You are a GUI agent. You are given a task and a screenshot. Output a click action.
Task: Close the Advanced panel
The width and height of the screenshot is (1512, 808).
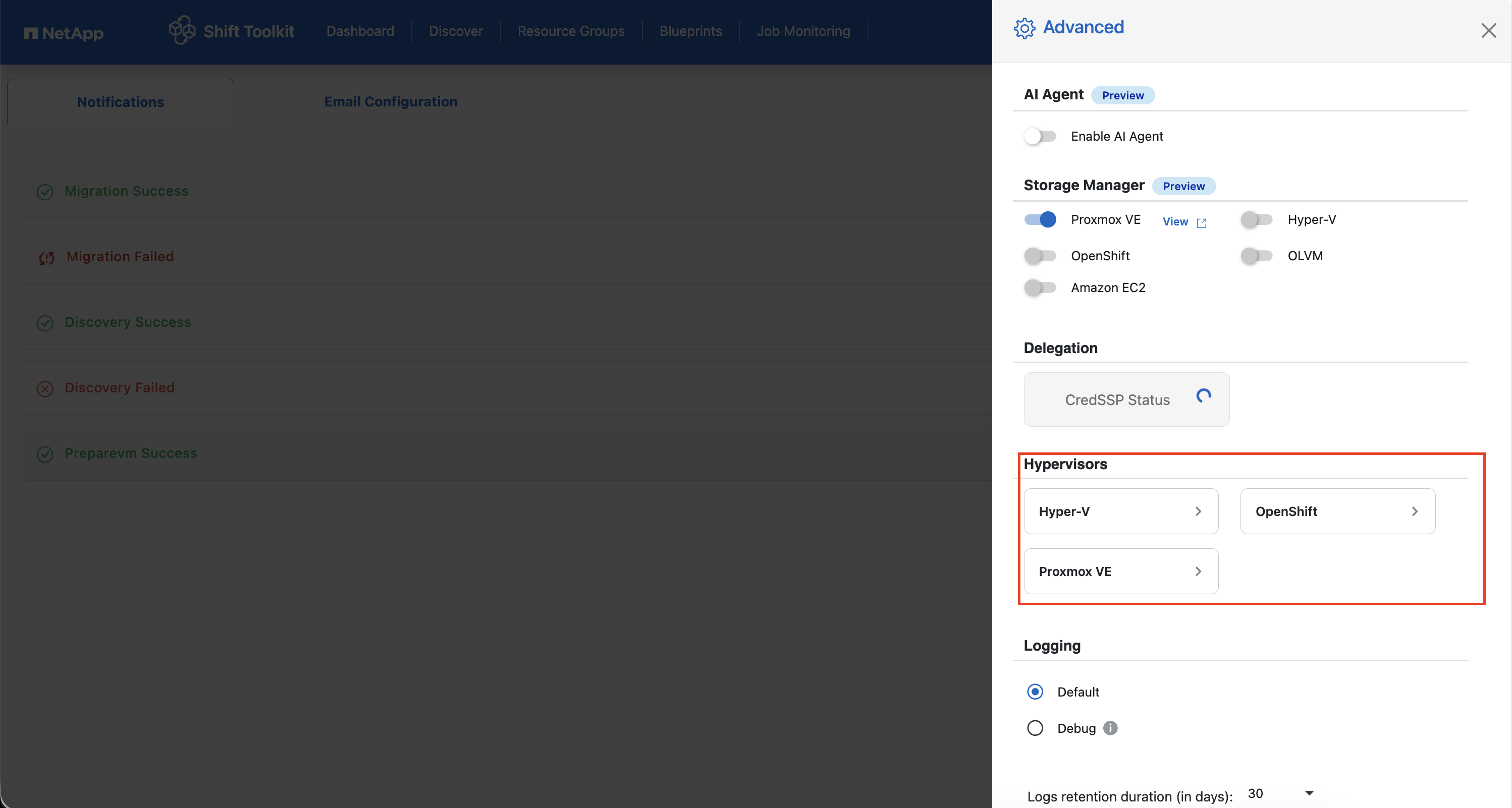1488,30
